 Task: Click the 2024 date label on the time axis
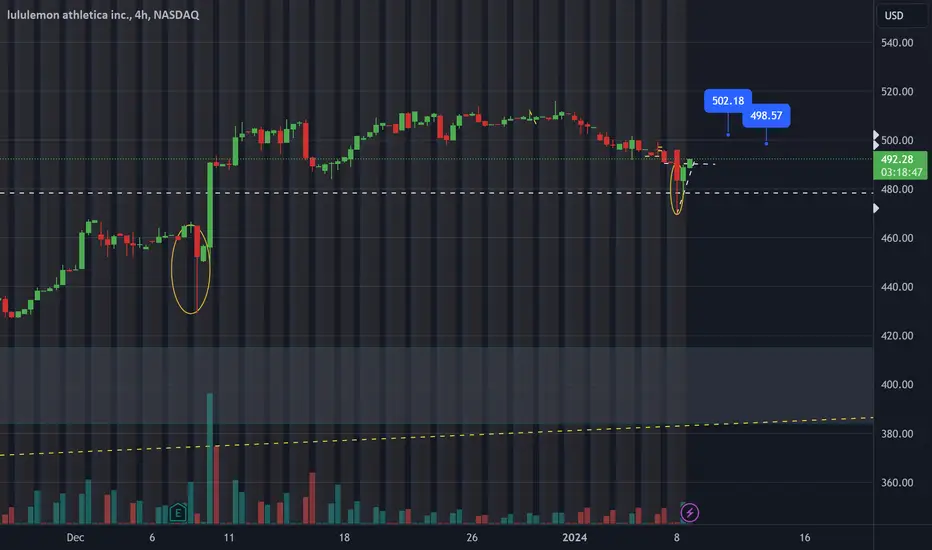[x=574, y=538]
